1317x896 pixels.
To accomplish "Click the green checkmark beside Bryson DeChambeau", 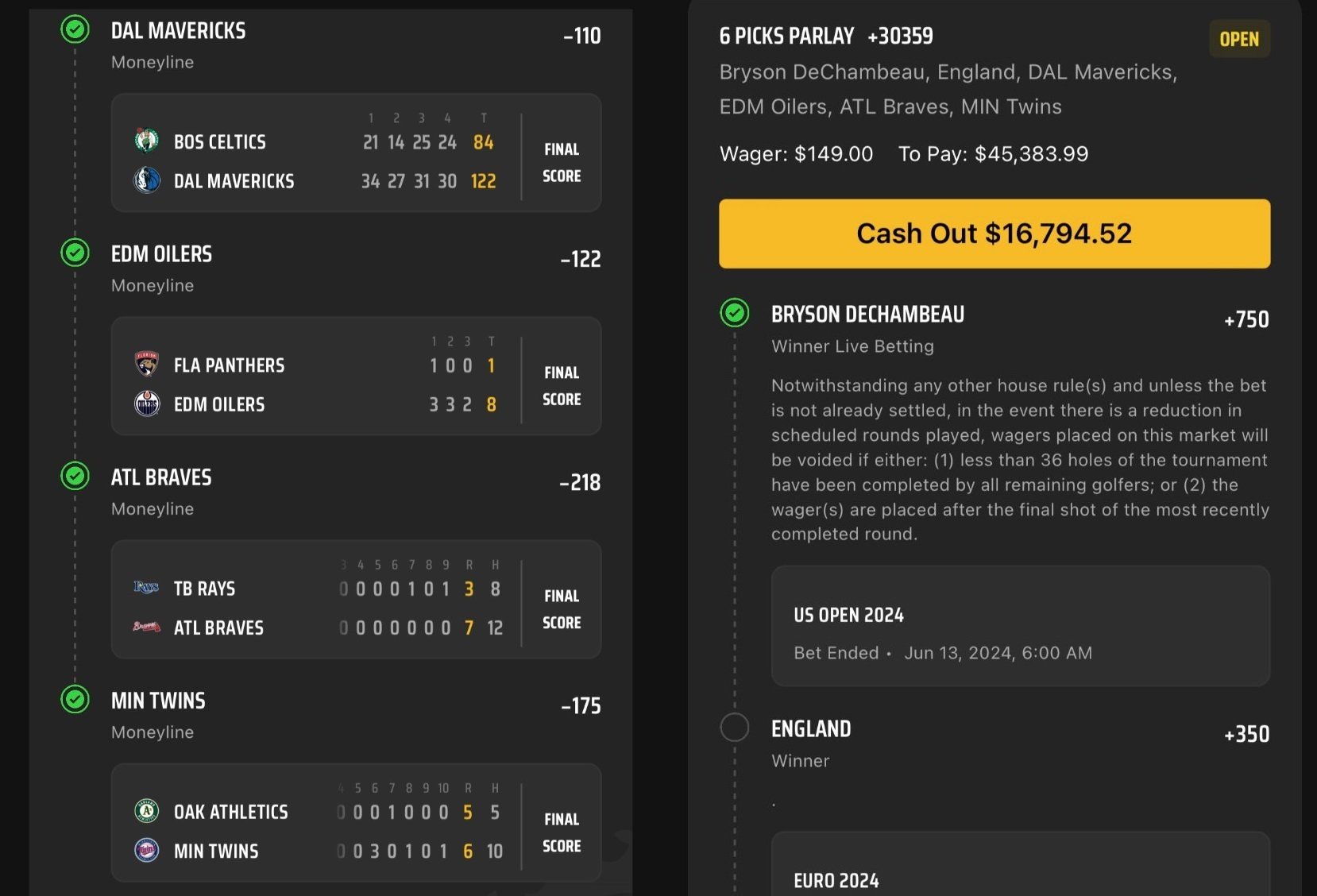I will click(735, 313).
